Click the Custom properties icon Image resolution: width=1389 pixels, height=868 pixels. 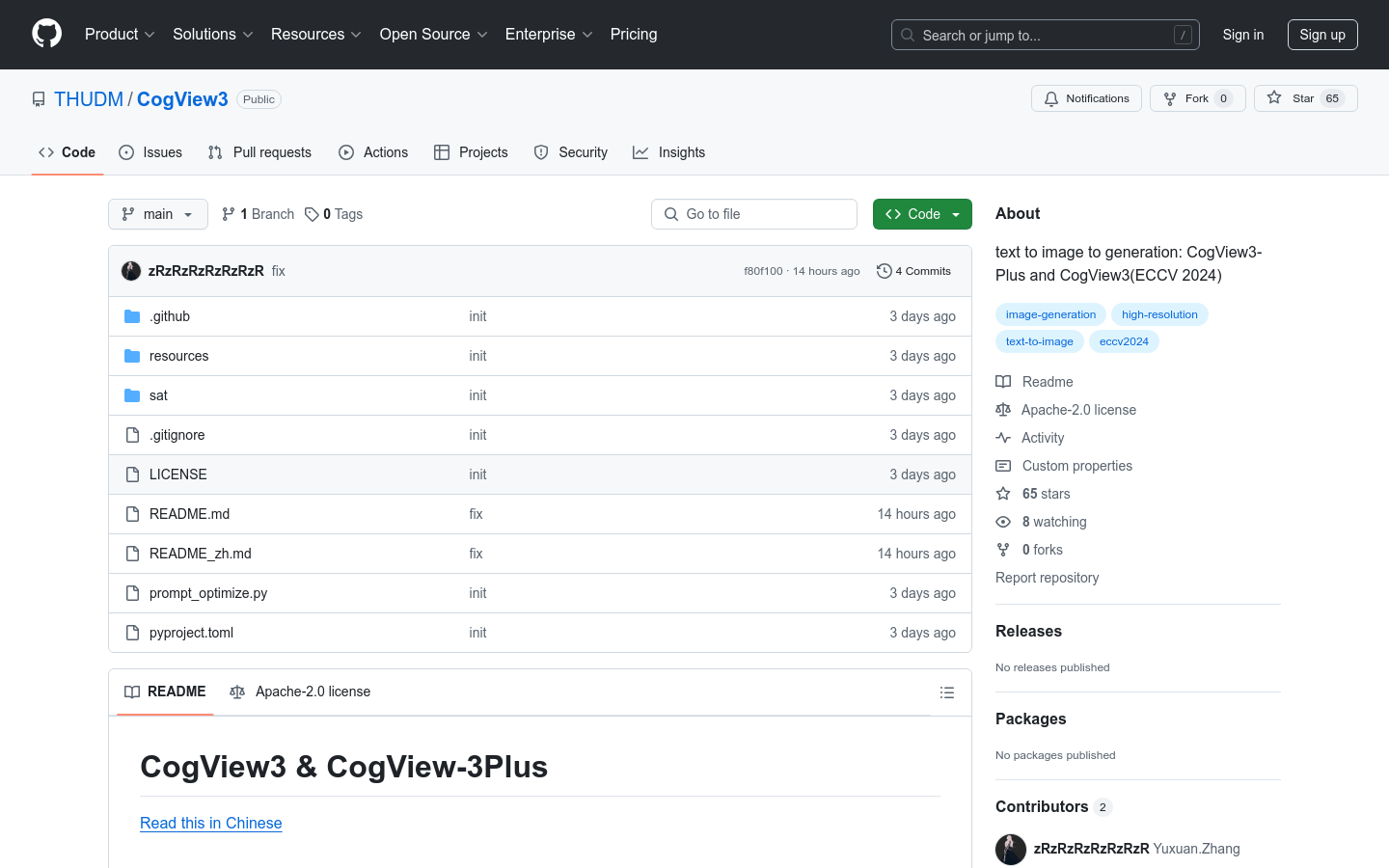point(1003,466)
